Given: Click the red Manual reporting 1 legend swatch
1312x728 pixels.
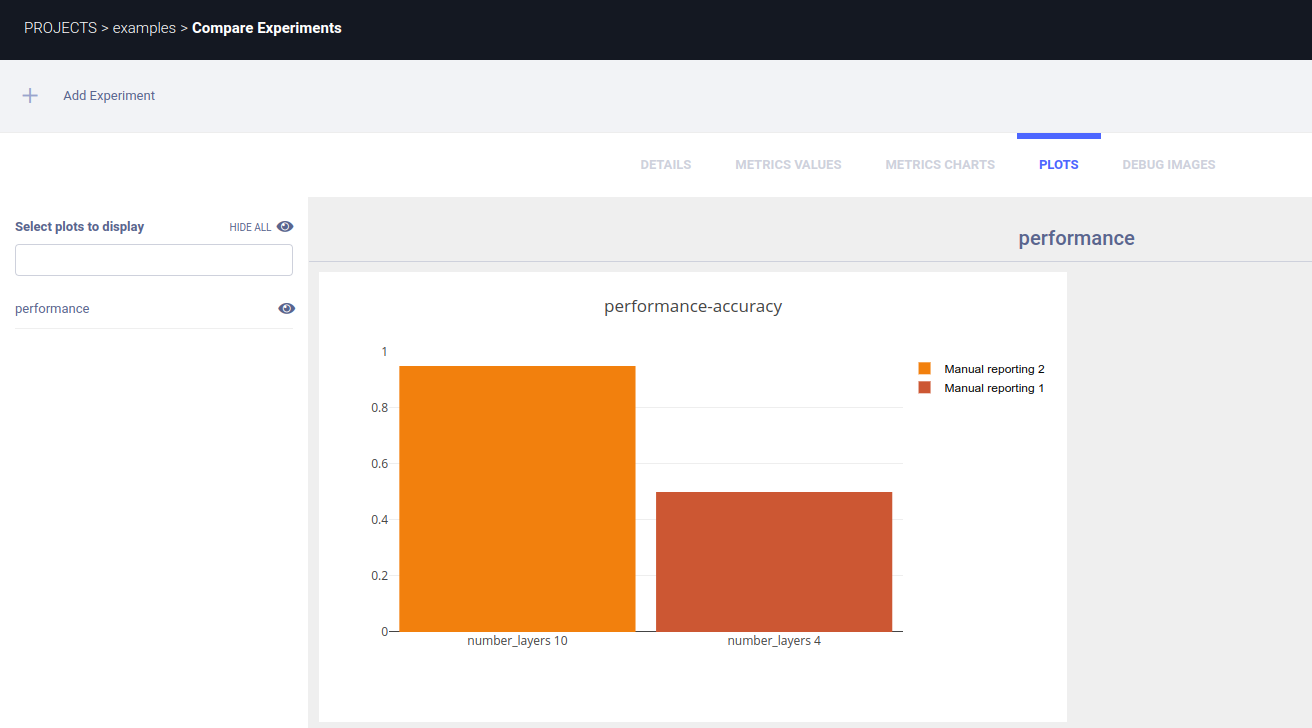Looking at the screenshot, I should pos(924,388).
